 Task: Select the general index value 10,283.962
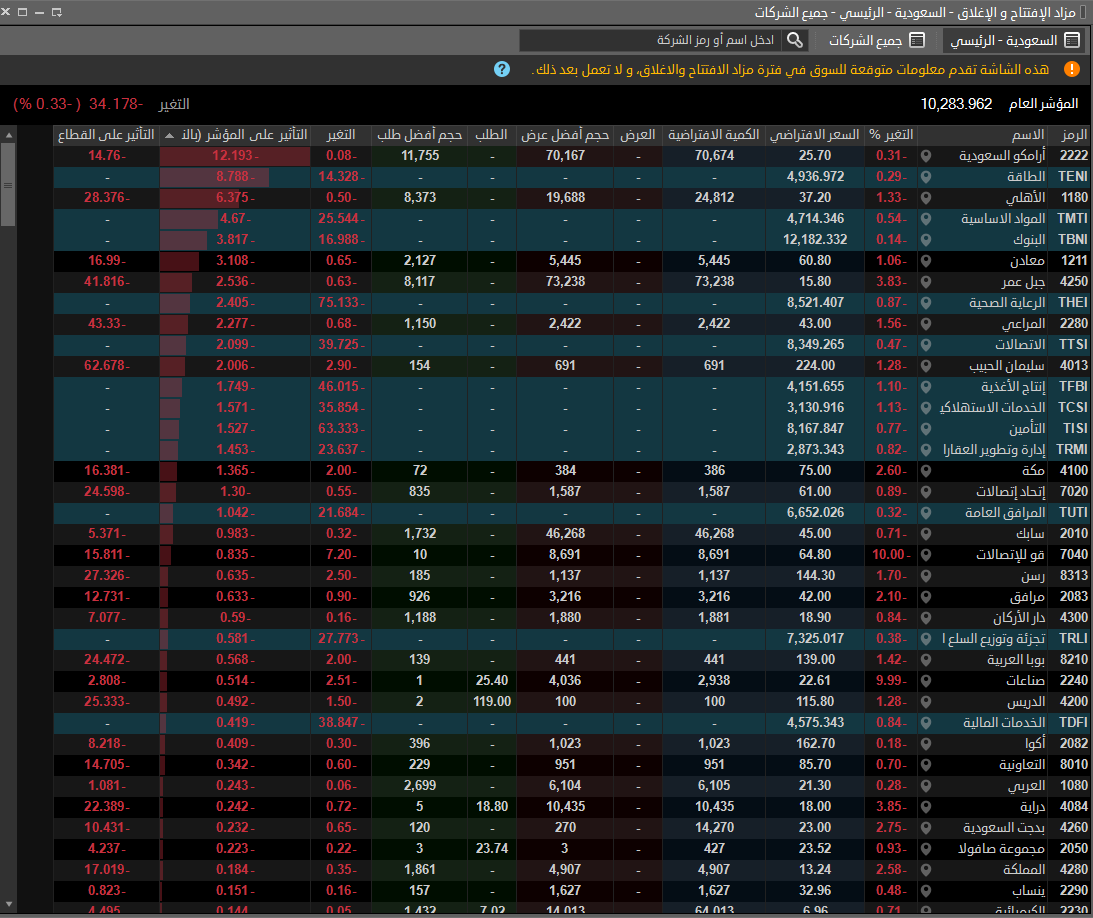(x=956, y=104)
